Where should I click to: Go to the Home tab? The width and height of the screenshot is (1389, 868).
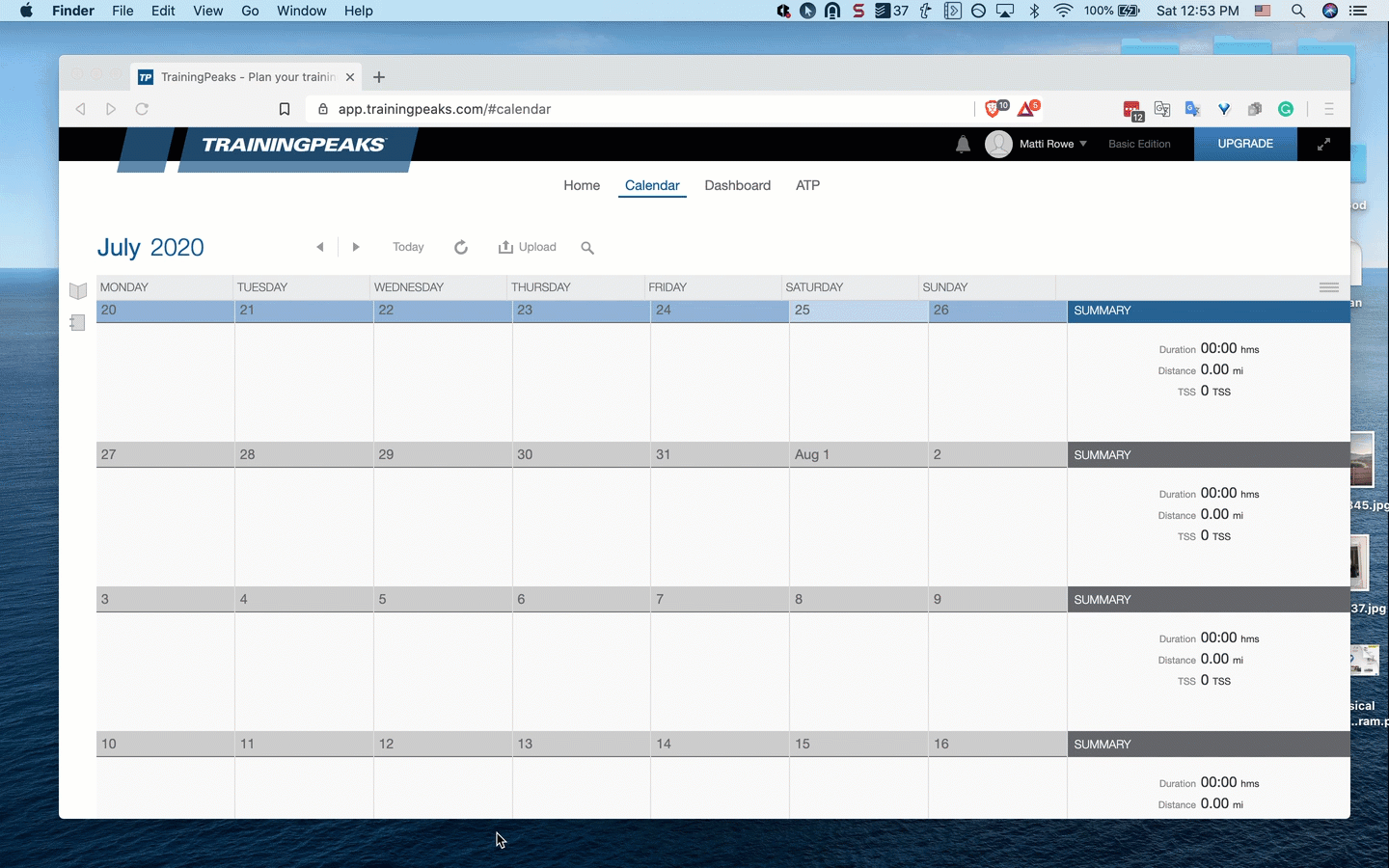click(x=582, y=185)
